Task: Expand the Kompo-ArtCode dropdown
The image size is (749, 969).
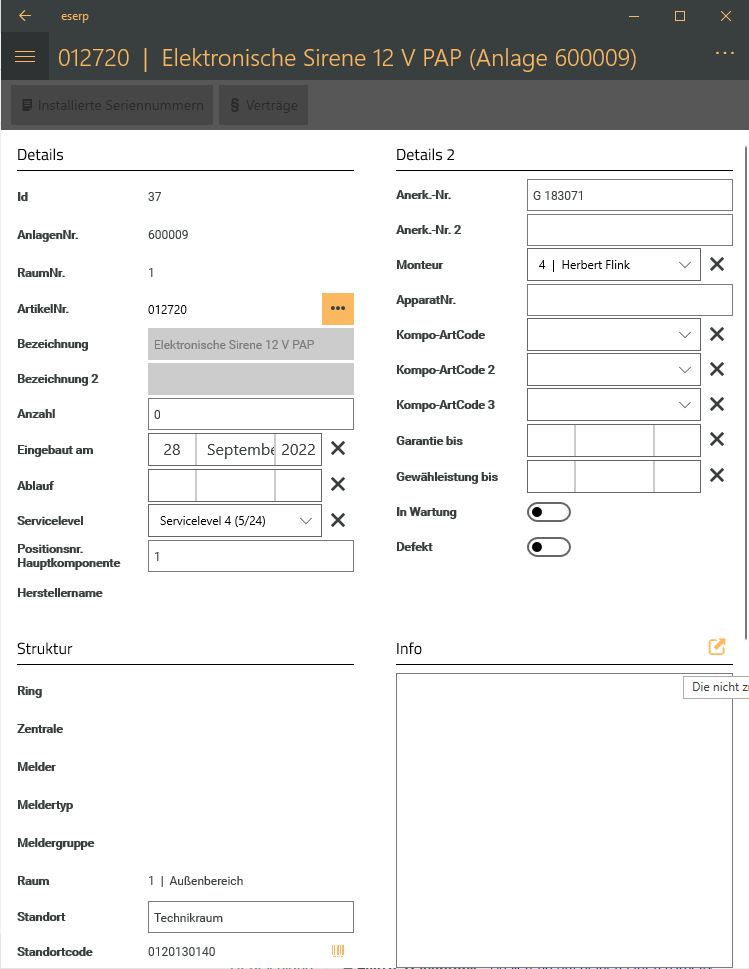Action: coord(685,335)
